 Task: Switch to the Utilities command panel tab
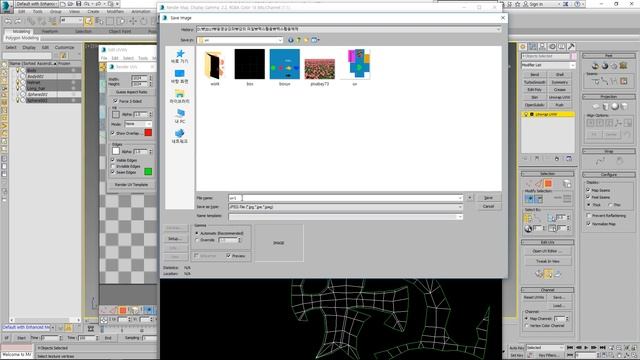click(571, 47)
